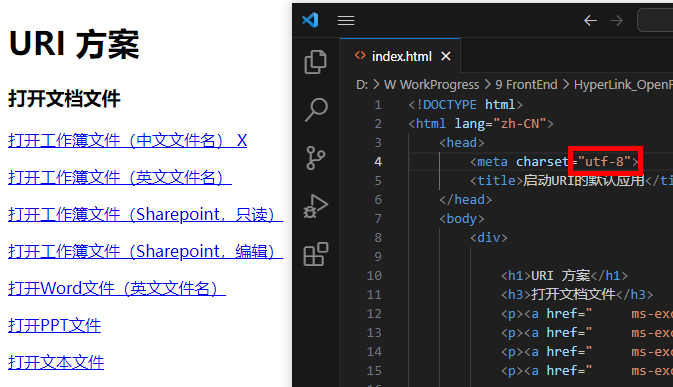This screenshot has height=387, width=673.
Task: Open the W WorkProgress breadcrumb
Action: point(431,85)
